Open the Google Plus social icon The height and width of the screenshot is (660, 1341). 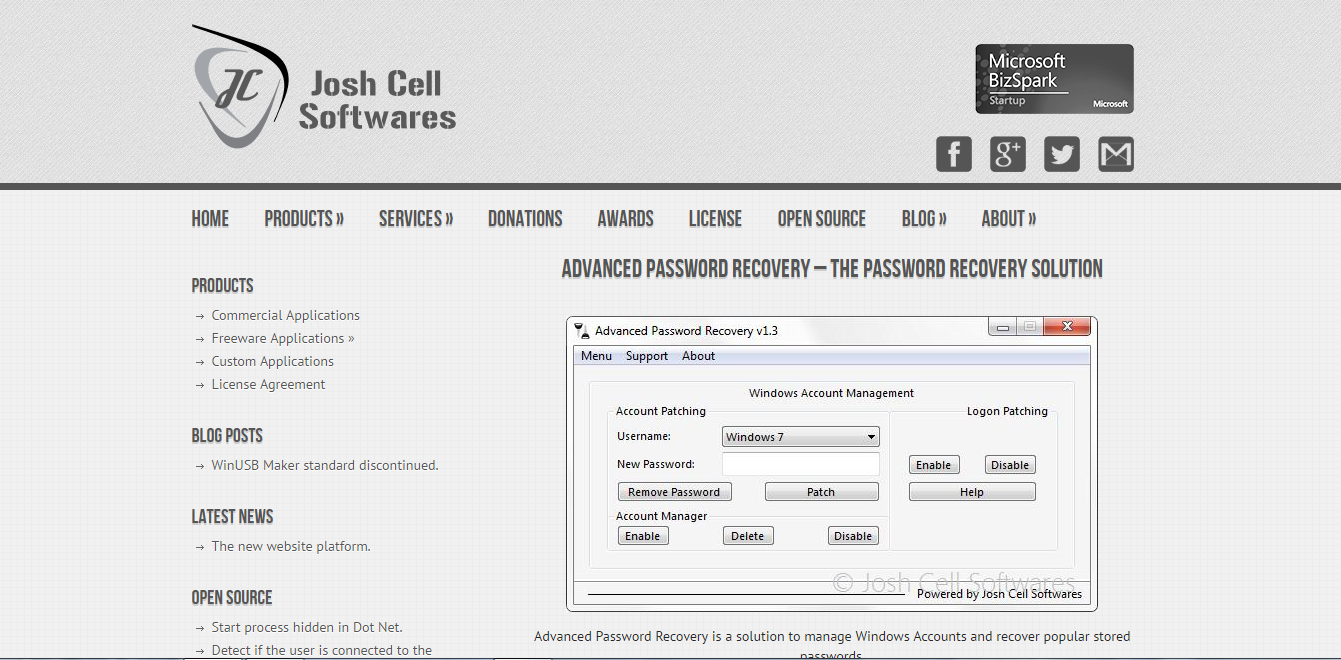tap(1007, 154)
